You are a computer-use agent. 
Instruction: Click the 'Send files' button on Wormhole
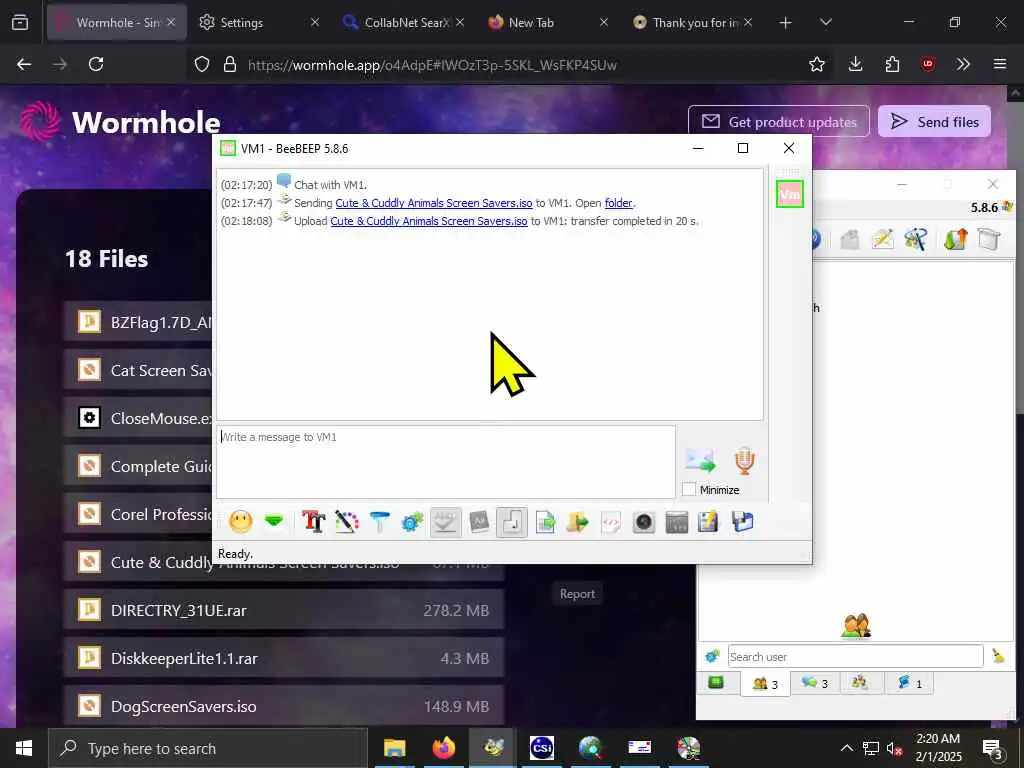(x=935, y=121)
